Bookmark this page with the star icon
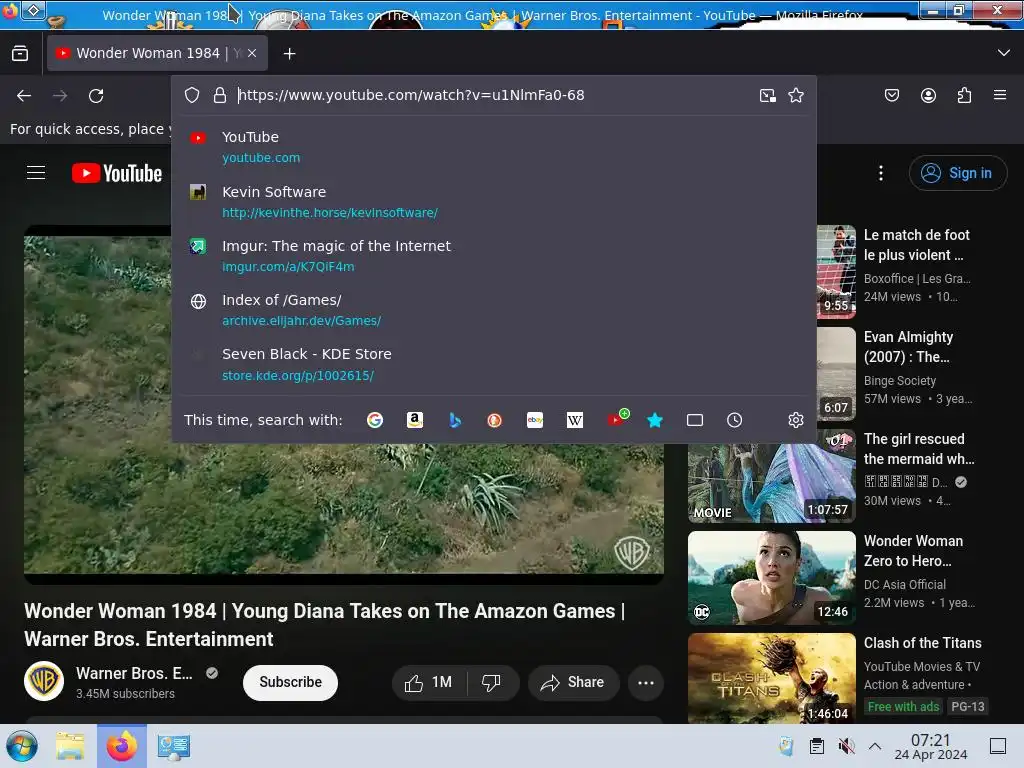Screen dimensions: 1024x768 click(795, 95)
